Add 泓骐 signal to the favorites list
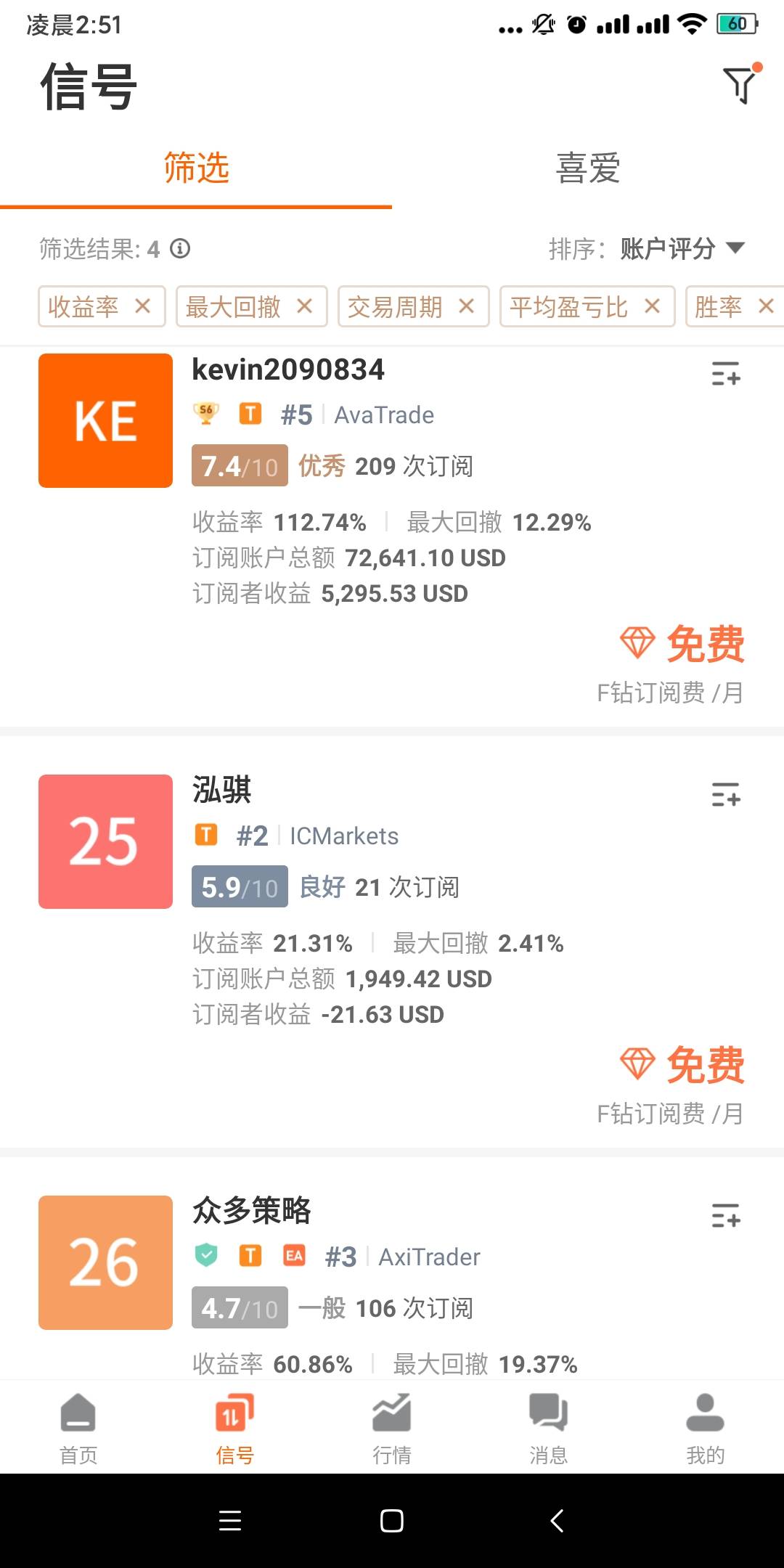Viewport: 784px width, 1568px height. 725,795
